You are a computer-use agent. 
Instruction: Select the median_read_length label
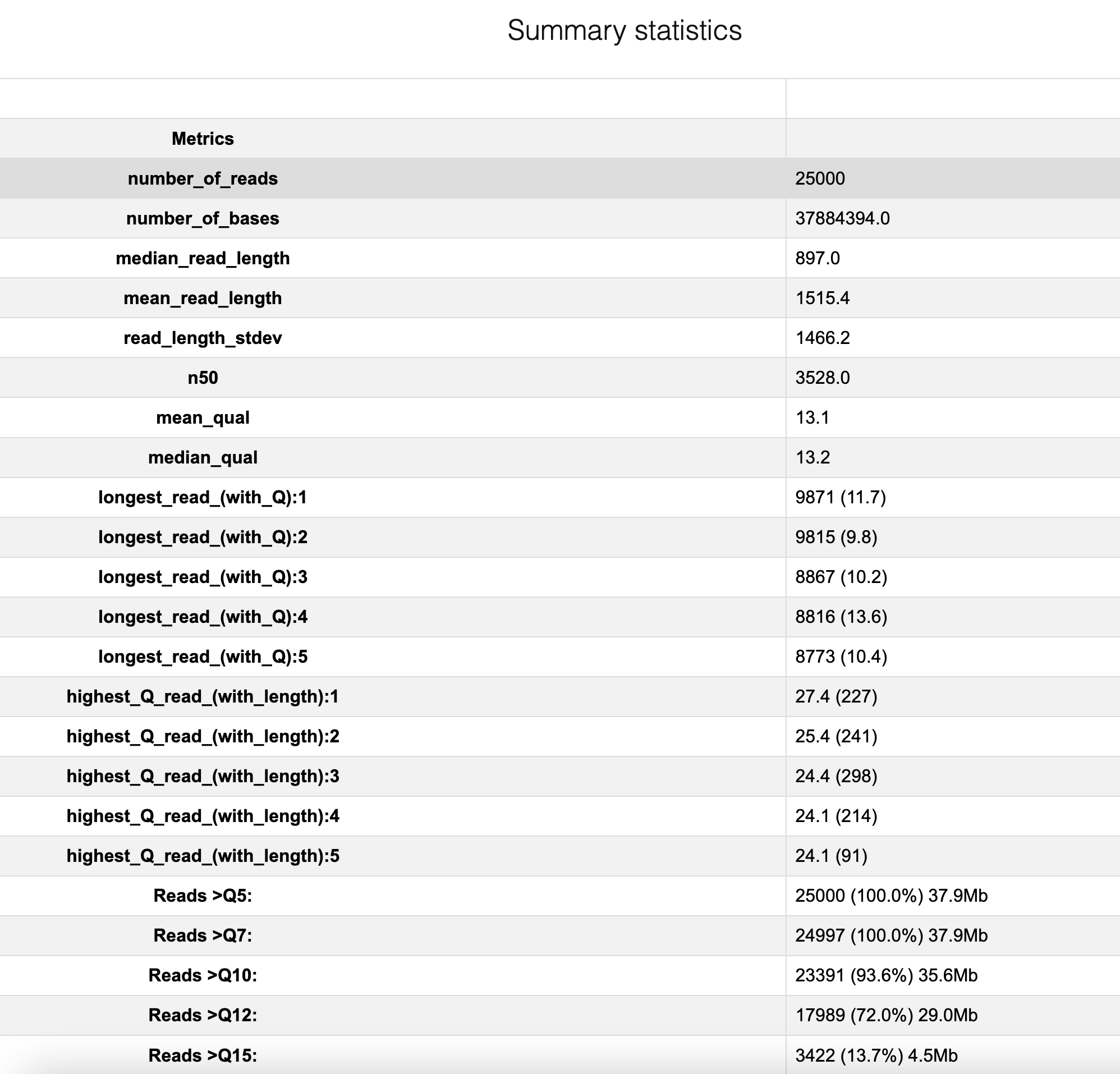[x=203, y=258]
